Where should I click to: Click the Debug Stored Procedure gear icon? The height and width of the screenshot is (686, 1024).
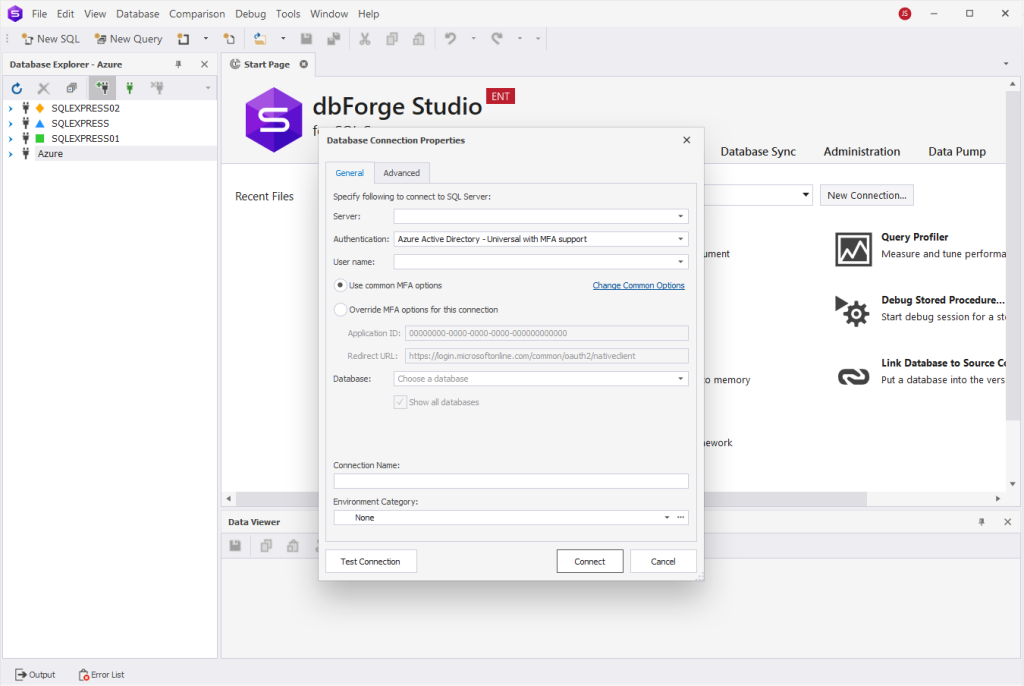point(853,312)
